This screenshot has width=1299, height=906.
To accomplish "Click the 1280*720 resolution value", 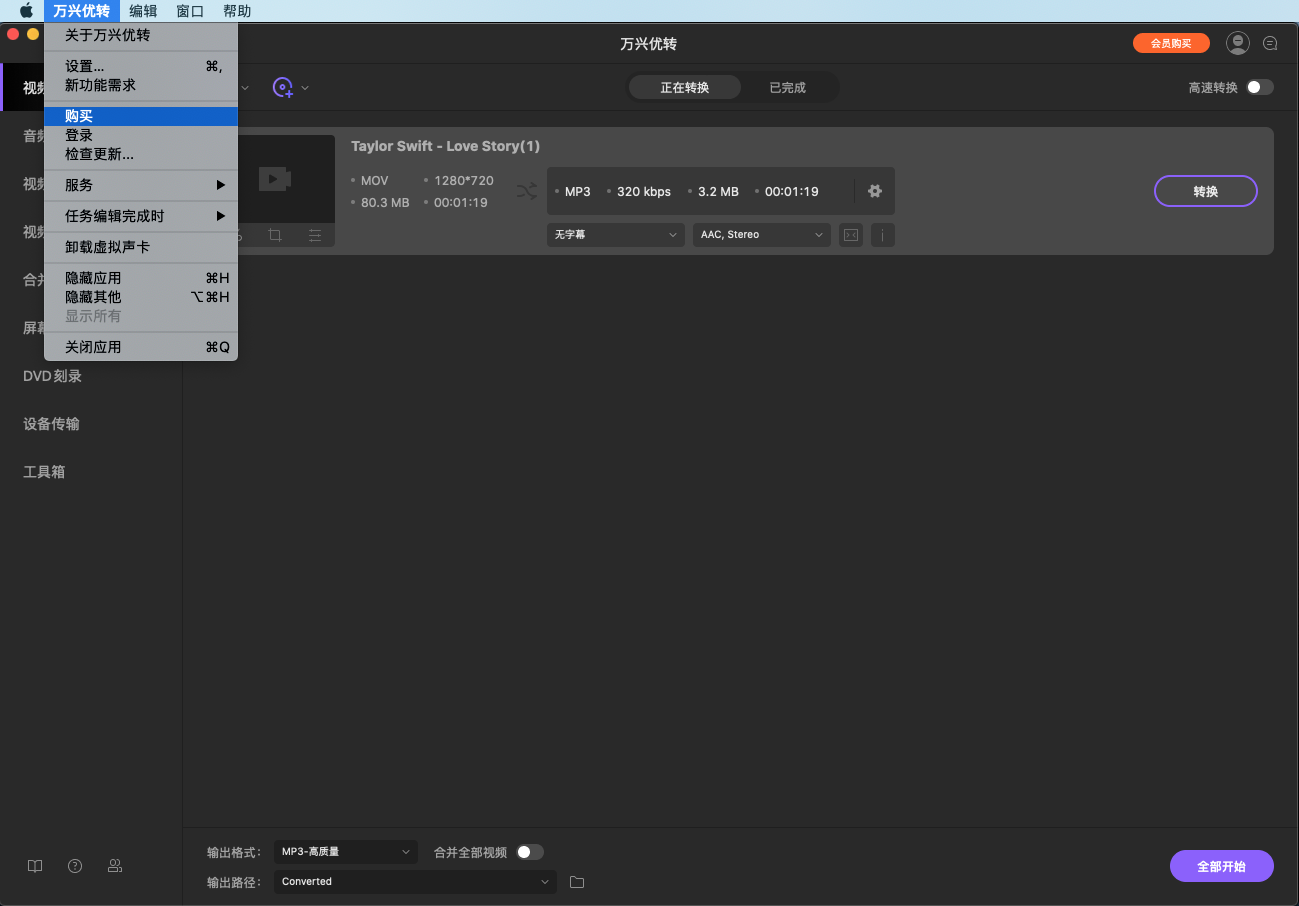I will click(x=464, y=181).
